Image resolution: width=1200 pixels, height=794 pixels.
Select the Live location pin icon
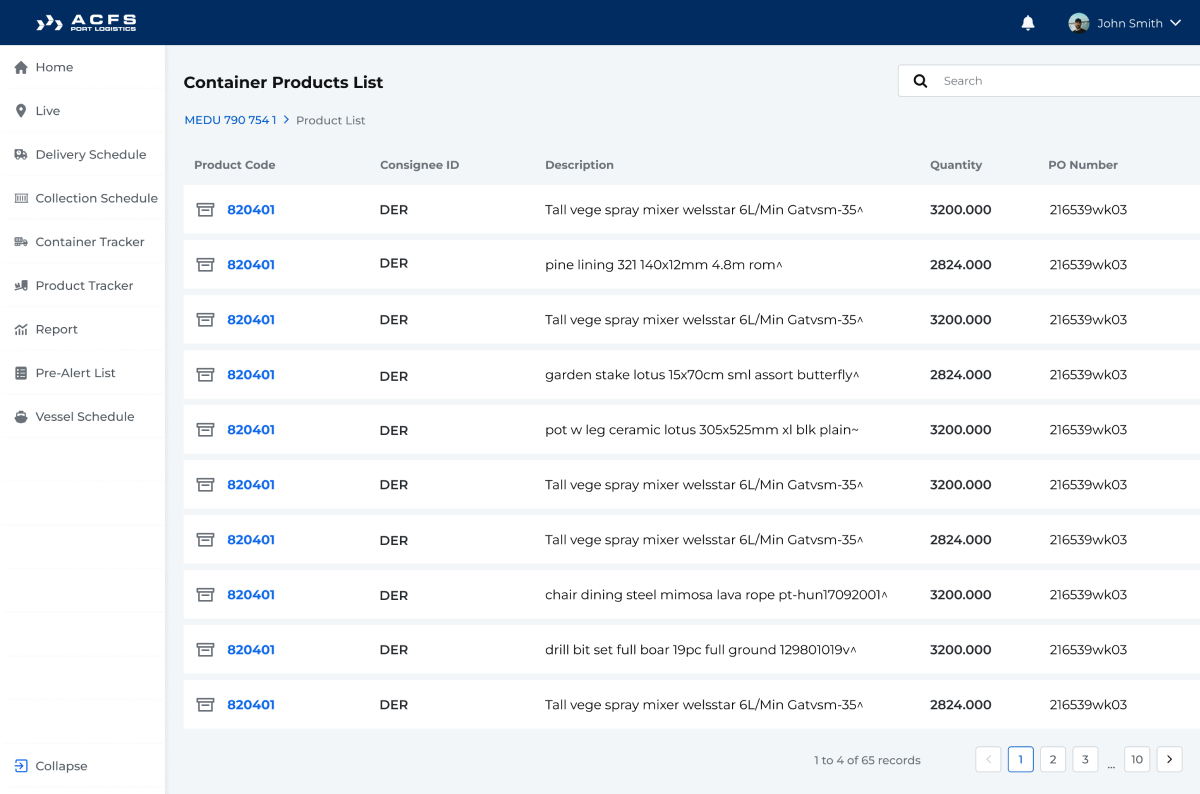(20, 111)
